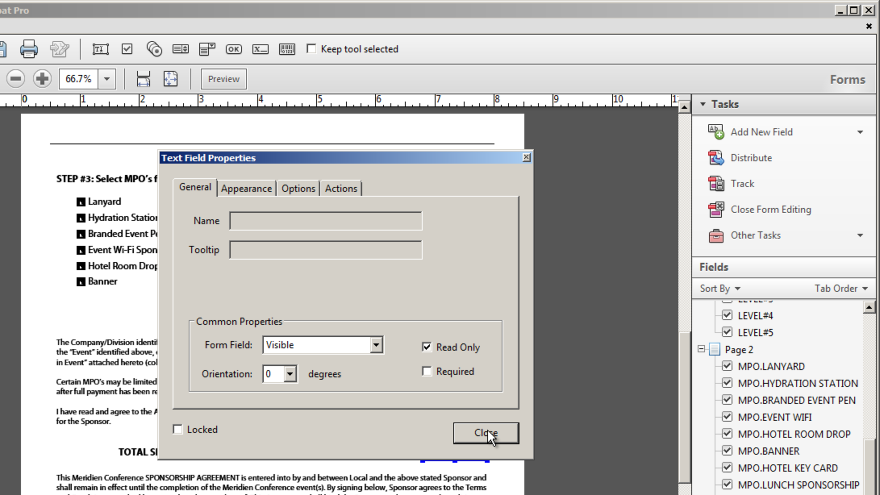Select the Radio Button tool icon
The width and height of the screenshot is (880, 495).
click(154, 49)
